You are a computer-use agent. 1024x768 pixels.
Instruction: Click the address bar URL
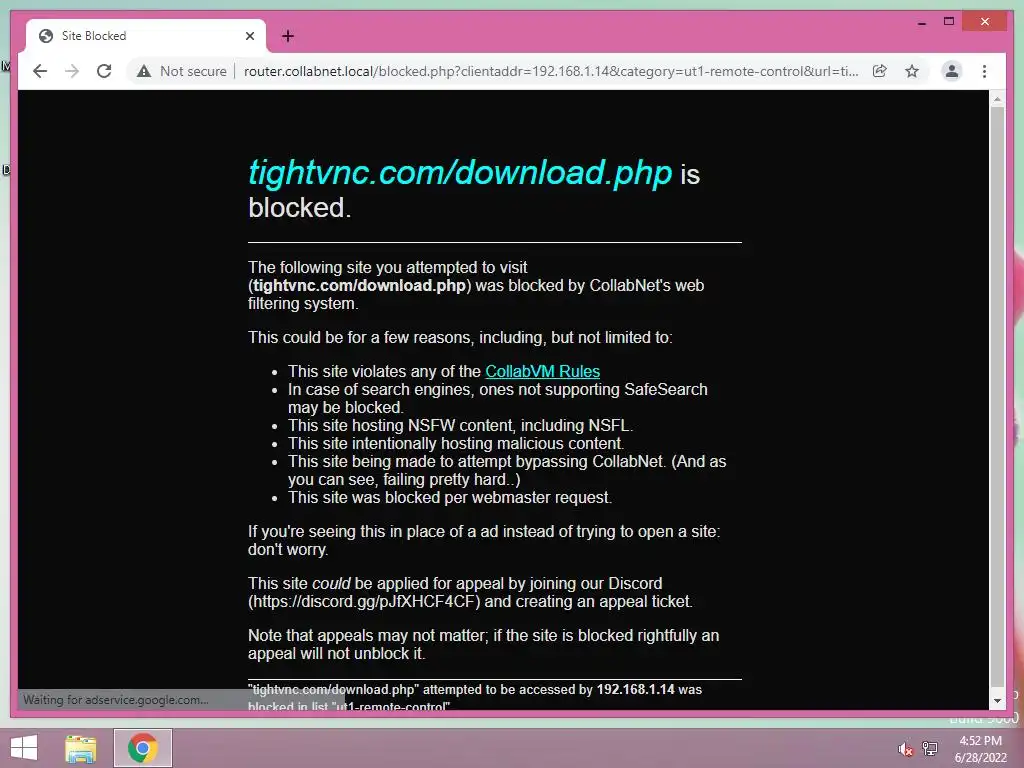pyautogui.click(x=551, y=71)
